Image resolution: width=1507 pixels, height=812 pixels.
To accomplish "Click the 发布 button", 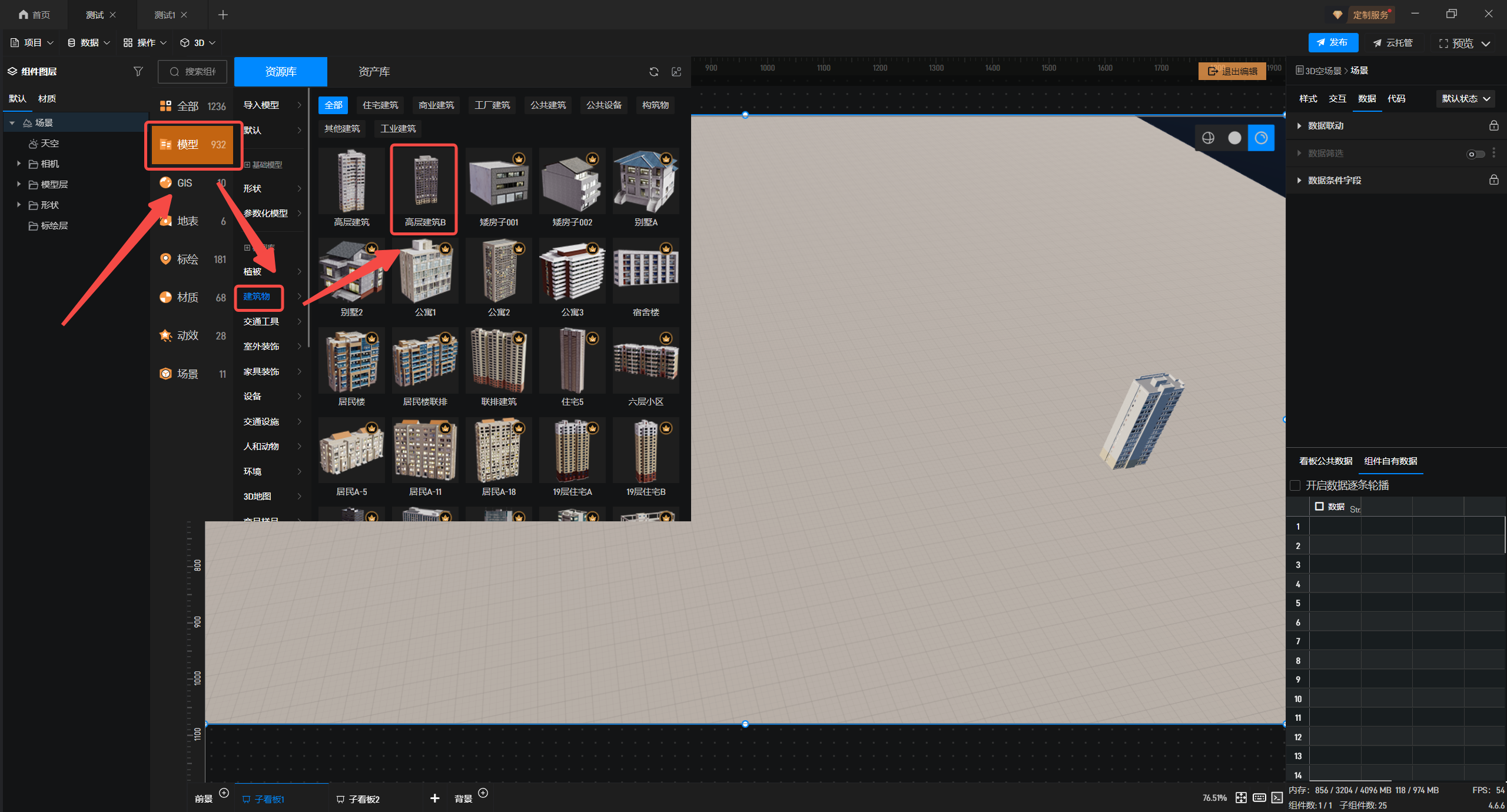I will pos(1333,42).
